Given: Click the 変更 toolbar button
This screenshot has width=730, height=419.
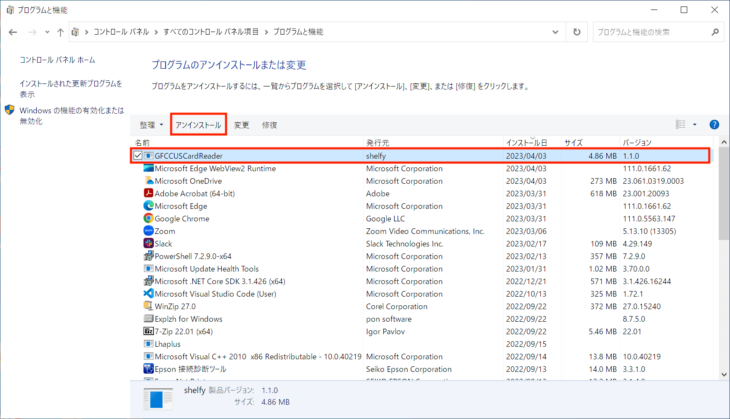Looking at the screenshot, I should 242,125.
